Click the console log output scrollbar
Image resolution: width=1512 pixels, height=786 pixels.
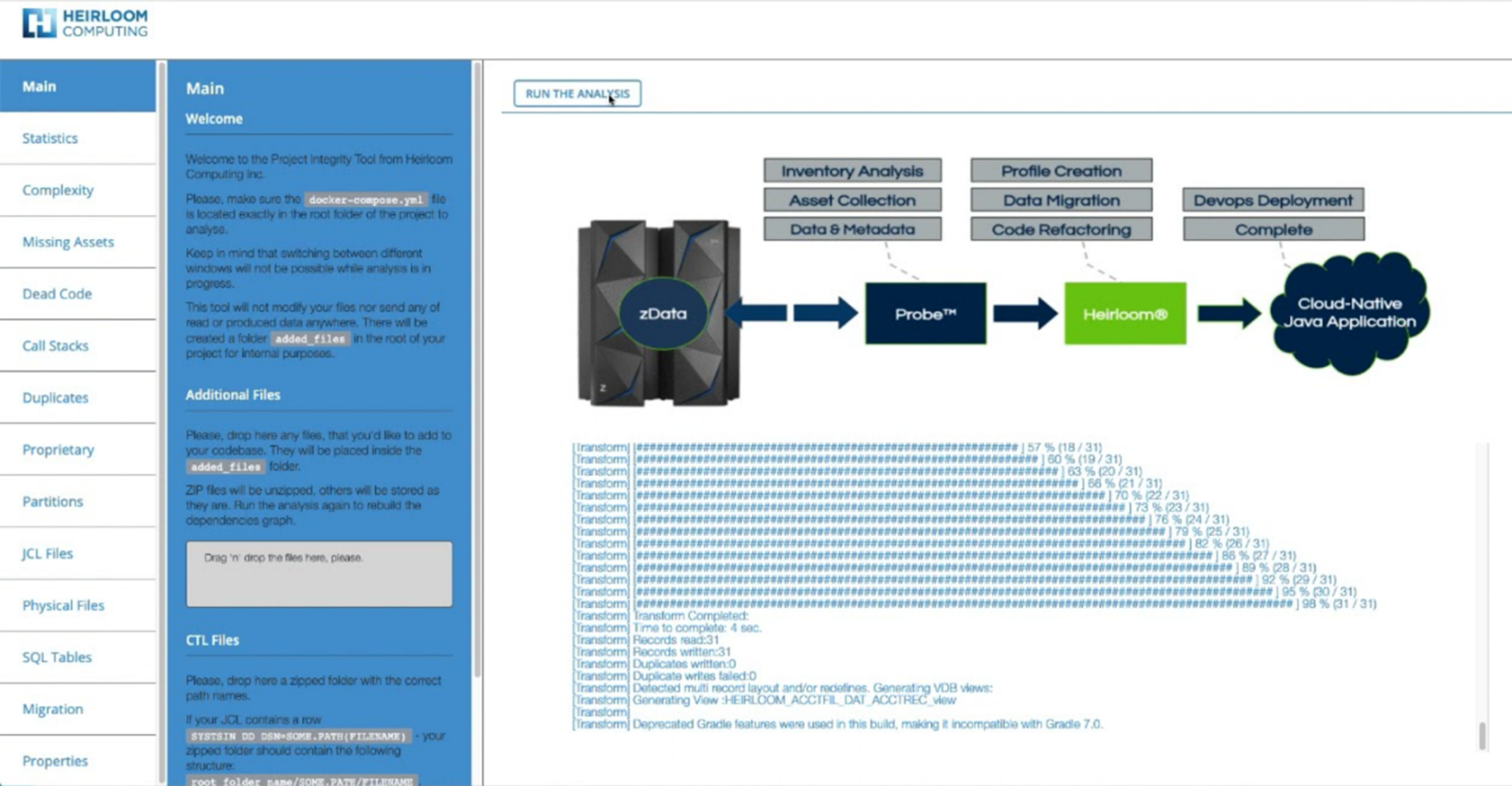click(x=1482, y=734)
